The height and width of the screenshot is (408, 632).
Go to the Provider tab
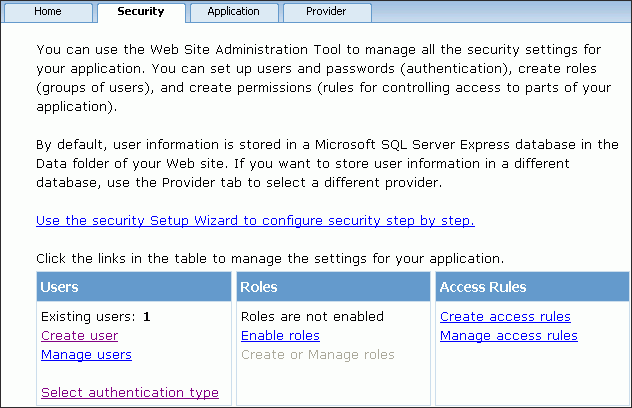pos(327,12)
